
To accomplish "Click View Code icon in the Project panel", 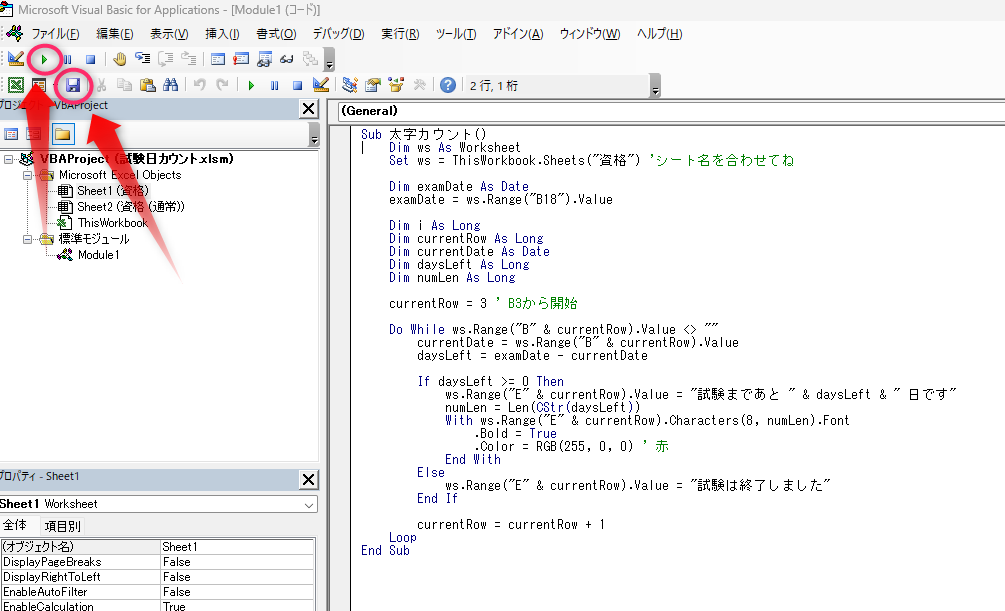I will point(12,134).
